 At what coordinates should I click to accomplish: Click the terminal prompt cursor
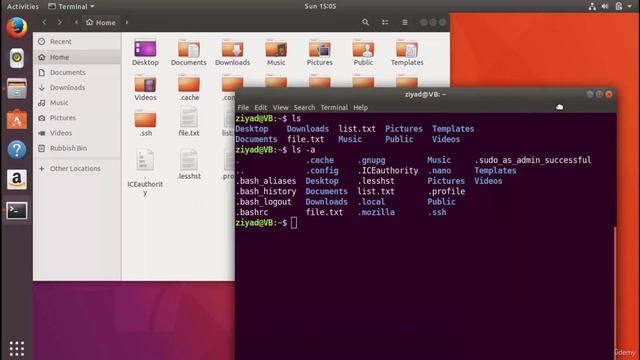coord(294,223)
